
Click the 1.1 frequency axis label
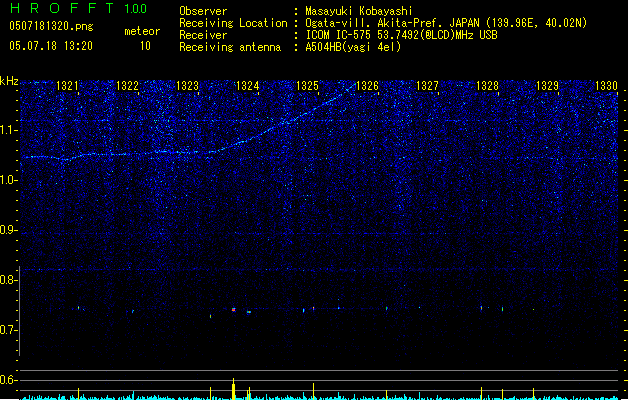pyautogui.click(x=8, y=130)
